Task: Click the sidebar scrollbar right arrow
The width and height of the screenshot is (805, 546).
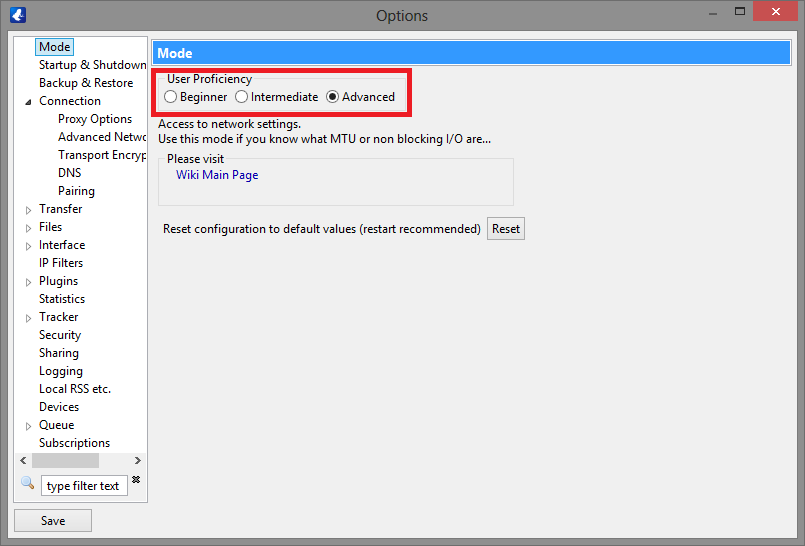Action: pos(139,461)
